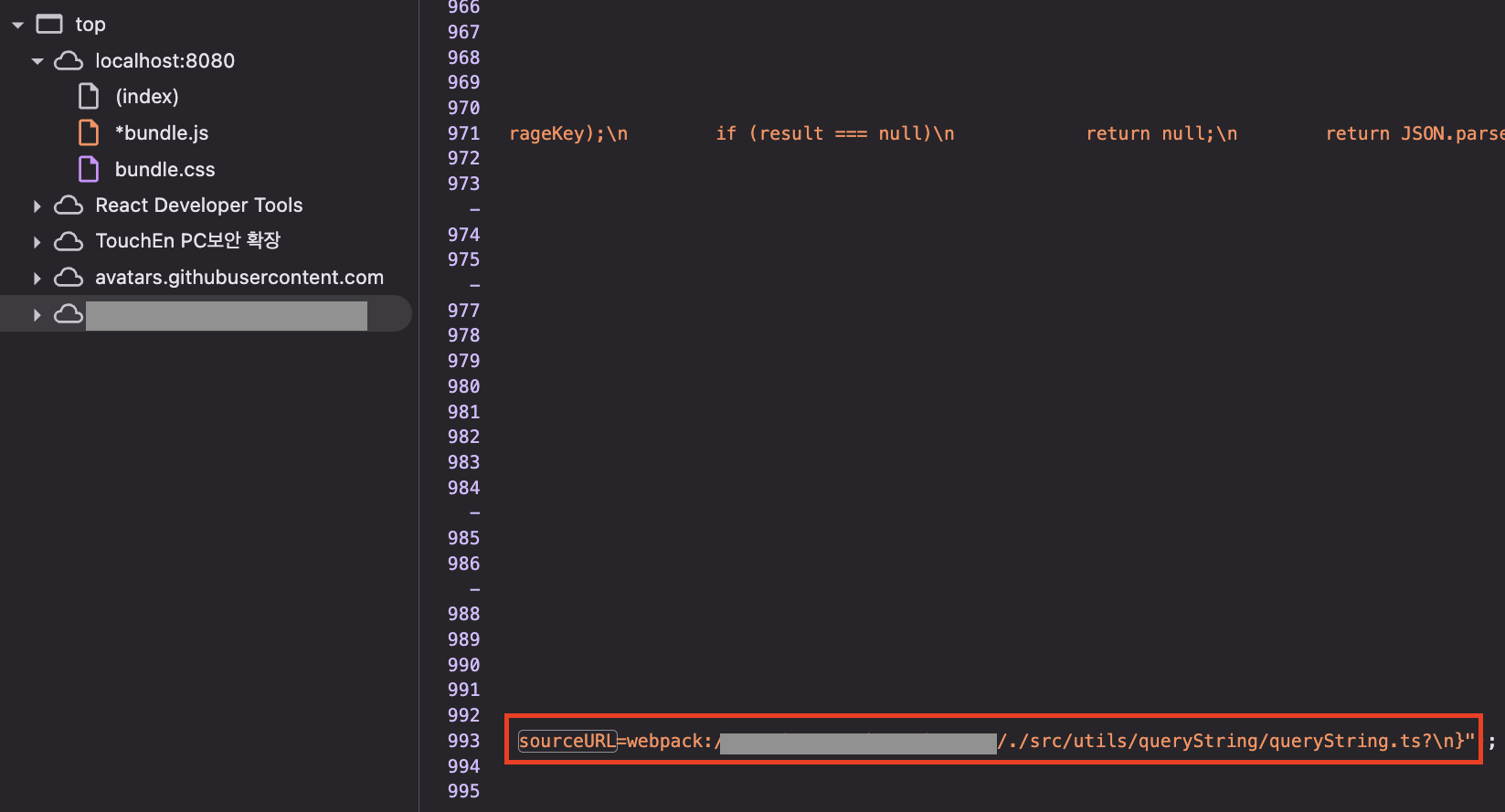
Task: Expand the redacted origin at bottom of tree
Action: pos(37,315)
